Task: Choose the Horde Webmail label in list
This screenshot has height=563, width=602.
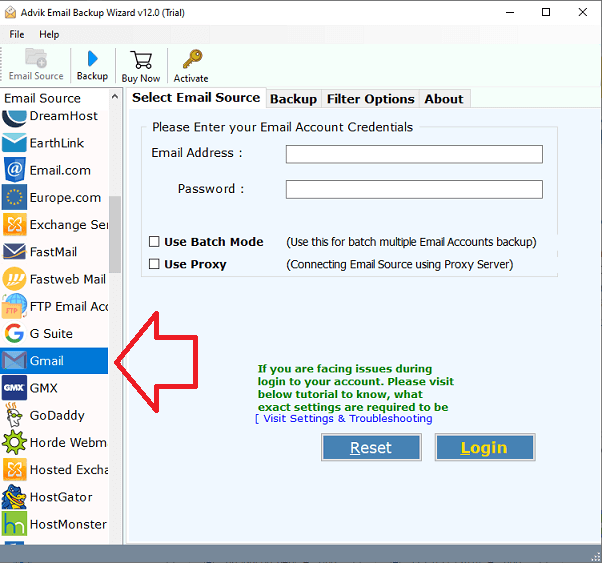Action: [x=68, y=442]
